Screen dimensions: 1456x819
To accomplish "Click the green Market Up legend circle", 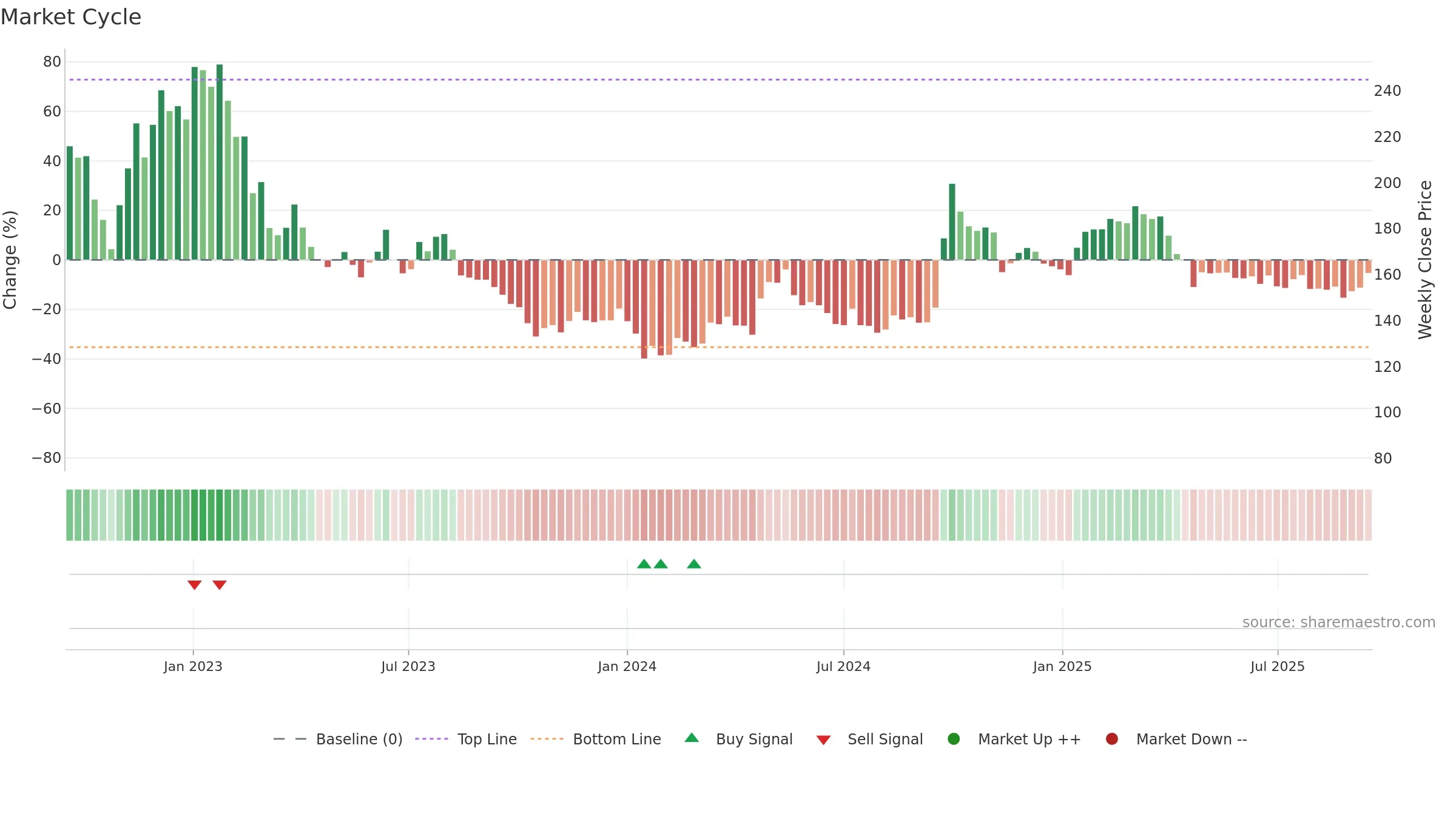I will 954,739.
